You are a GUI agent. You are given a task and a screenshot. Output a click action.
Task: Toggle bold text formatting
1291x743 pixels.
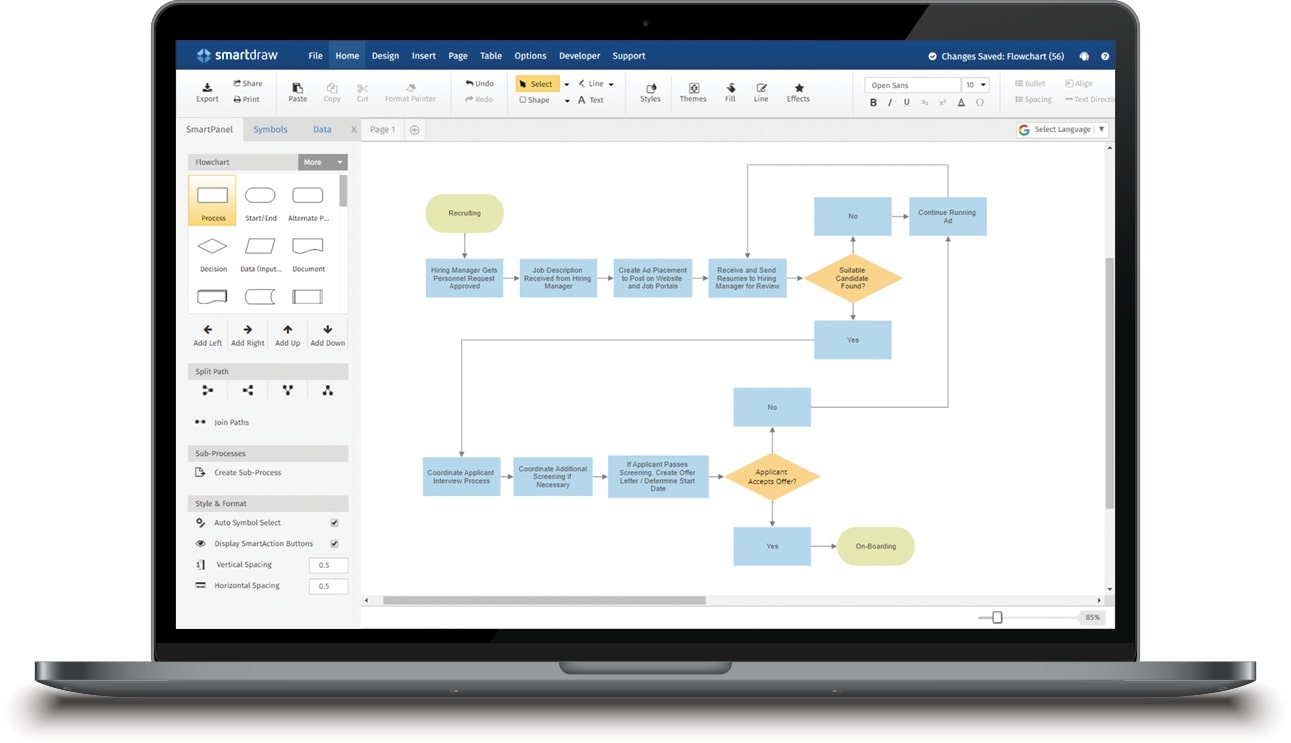873,103
